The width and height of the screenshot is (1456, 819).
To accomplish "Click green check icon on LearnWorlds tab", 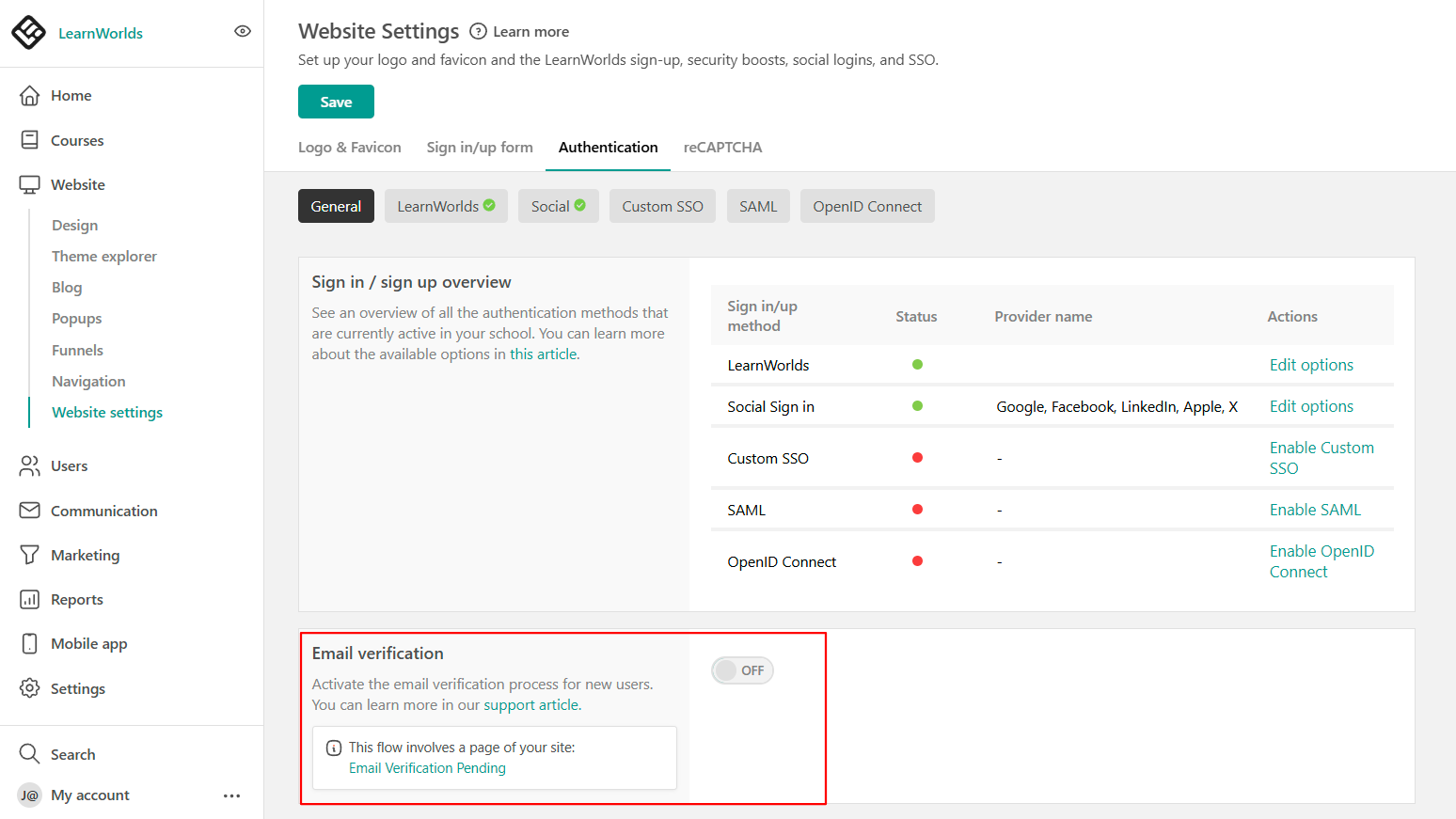I will (x=490, y=205).
